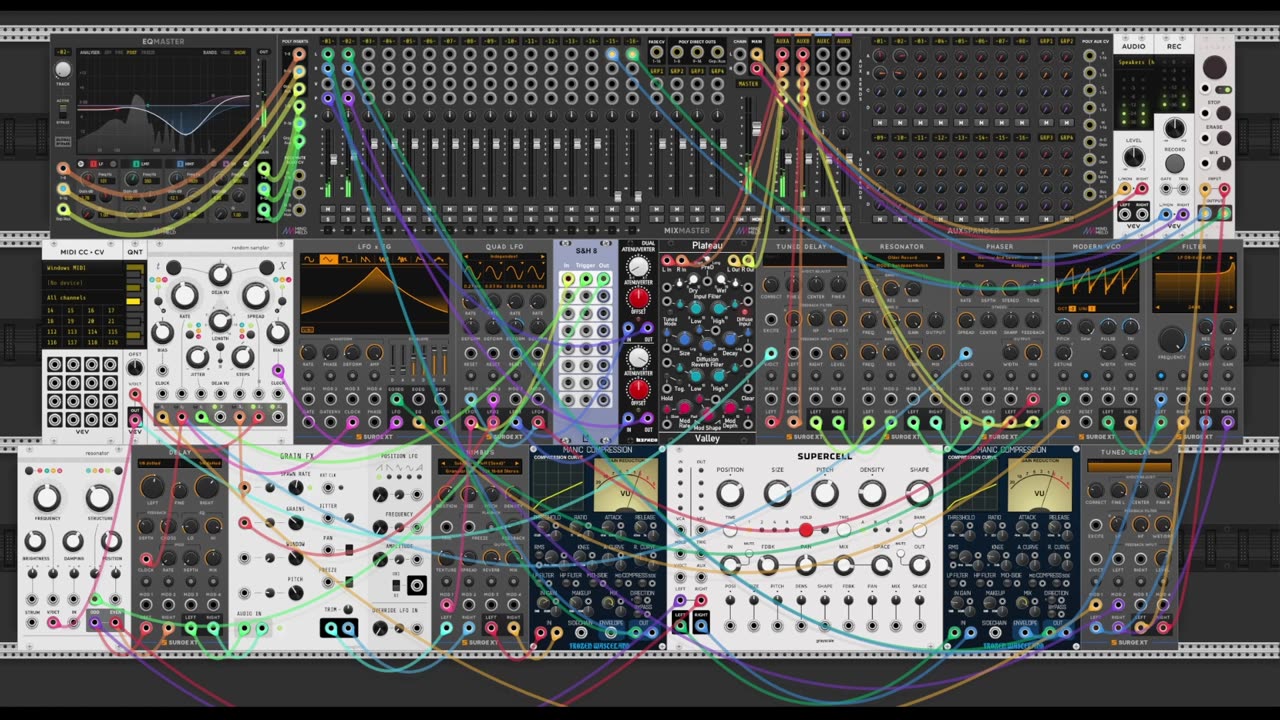Click the STEPS knob on random sampler
The height and width of the screenshot is (720, 1280).
243,357
